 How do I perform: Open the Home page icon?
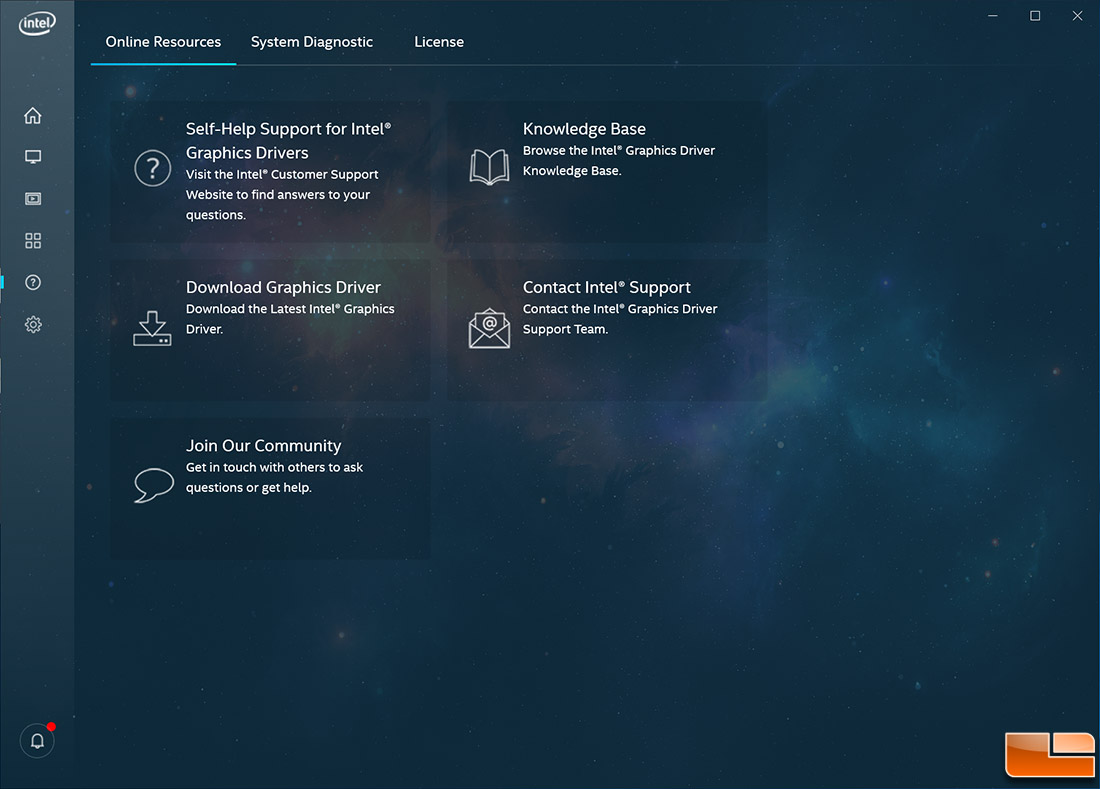[33, 115]
